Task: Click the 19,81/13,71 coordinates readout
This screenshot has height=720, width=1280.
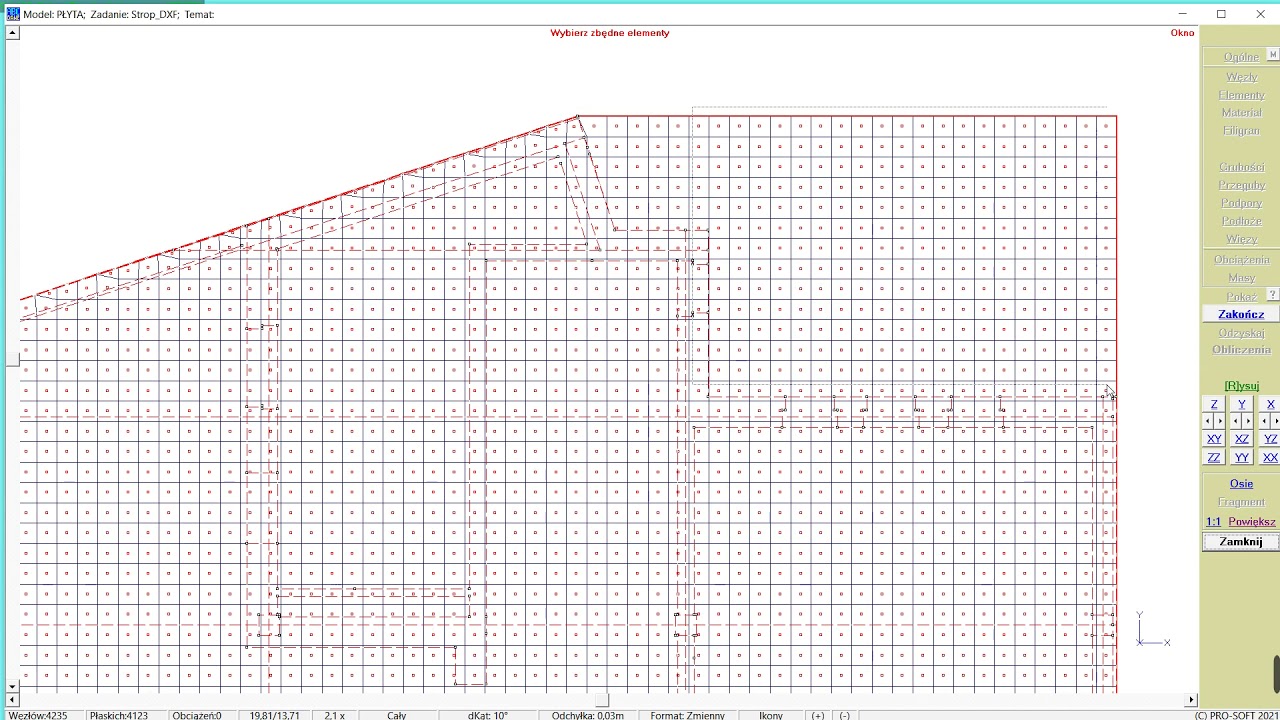Action: [x=274, y=715]
